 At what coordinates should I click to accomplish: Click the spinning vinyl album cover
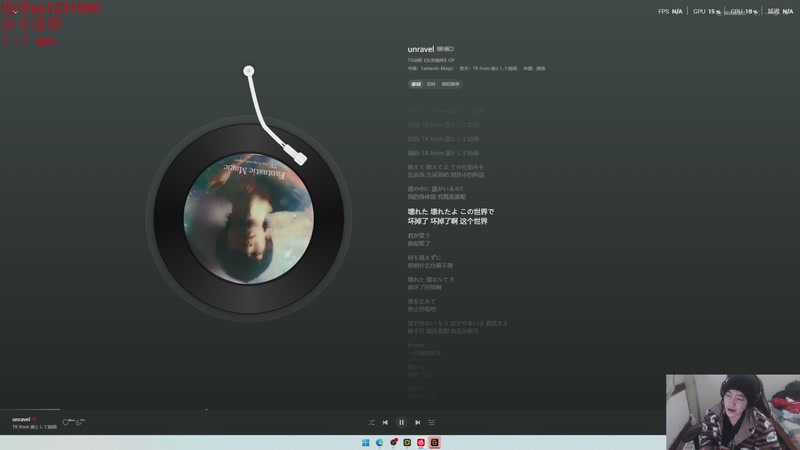(248, 218)
